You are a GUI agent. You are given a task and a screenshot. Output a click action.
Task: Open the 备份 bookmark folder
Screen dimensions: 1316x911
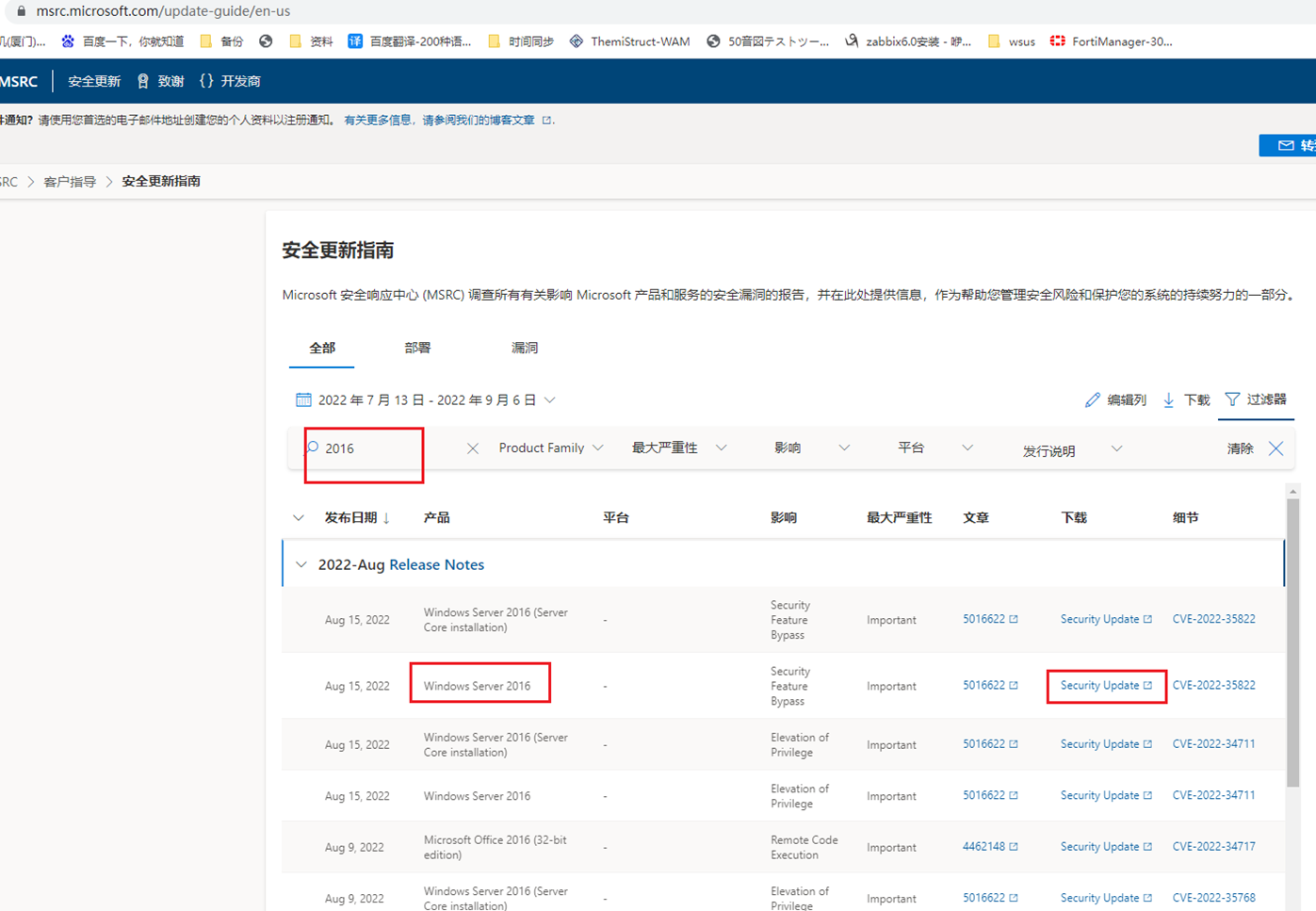click(222, 41)
